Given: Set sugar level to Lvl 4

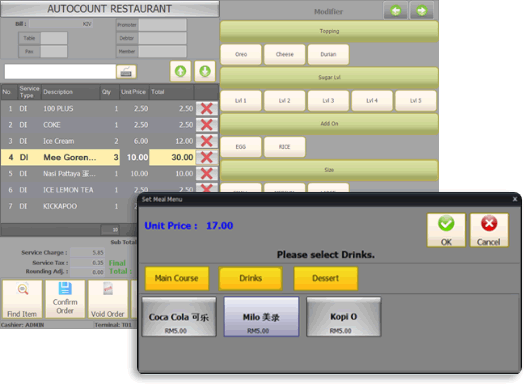Looking at the screenshot, I should pyautogui.click(x=372, y=101).
